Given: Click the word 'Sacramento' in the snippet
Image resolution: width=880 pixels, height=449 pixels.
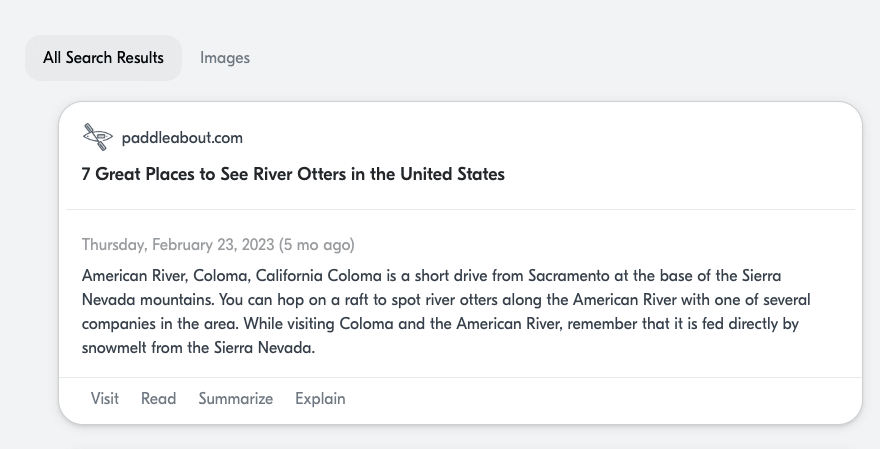Looking at the screenshot, I should 569,276.
